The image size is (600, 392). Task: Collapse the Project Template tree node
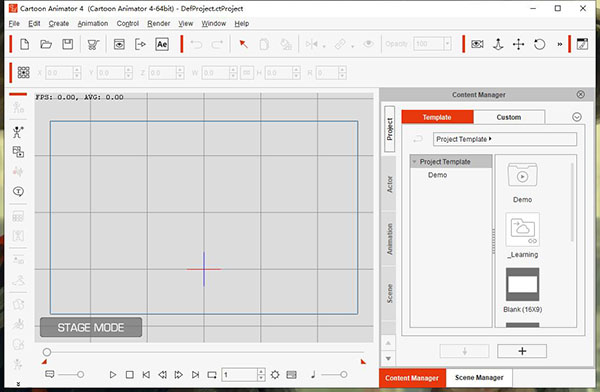point(414,162)
